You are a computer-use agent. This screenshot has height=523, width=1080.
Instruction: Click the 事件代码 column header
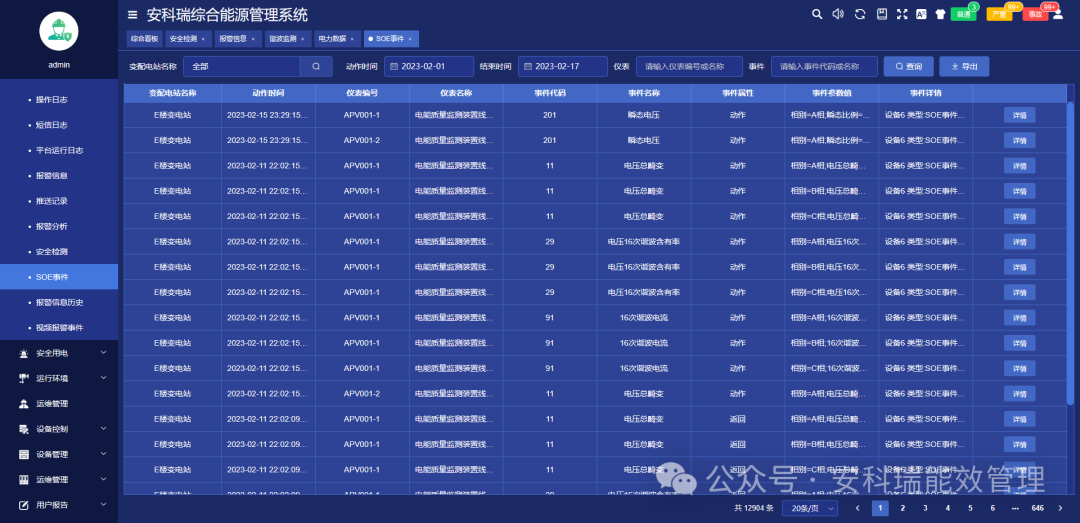(x=550, y=92)
